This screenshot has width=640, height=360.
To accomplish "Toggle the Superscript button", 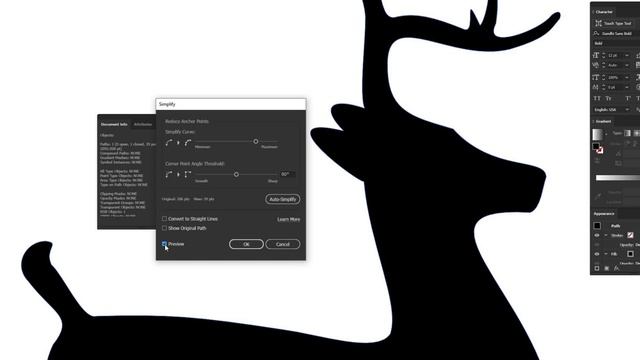I will pos(628,98).
